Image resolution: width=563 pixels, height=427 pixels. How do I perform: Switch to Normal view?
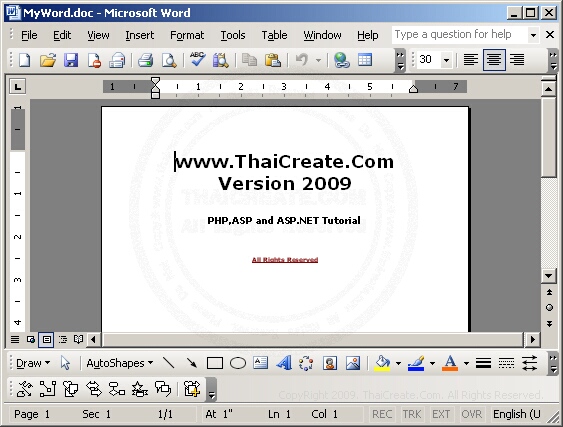coord(15,339)
